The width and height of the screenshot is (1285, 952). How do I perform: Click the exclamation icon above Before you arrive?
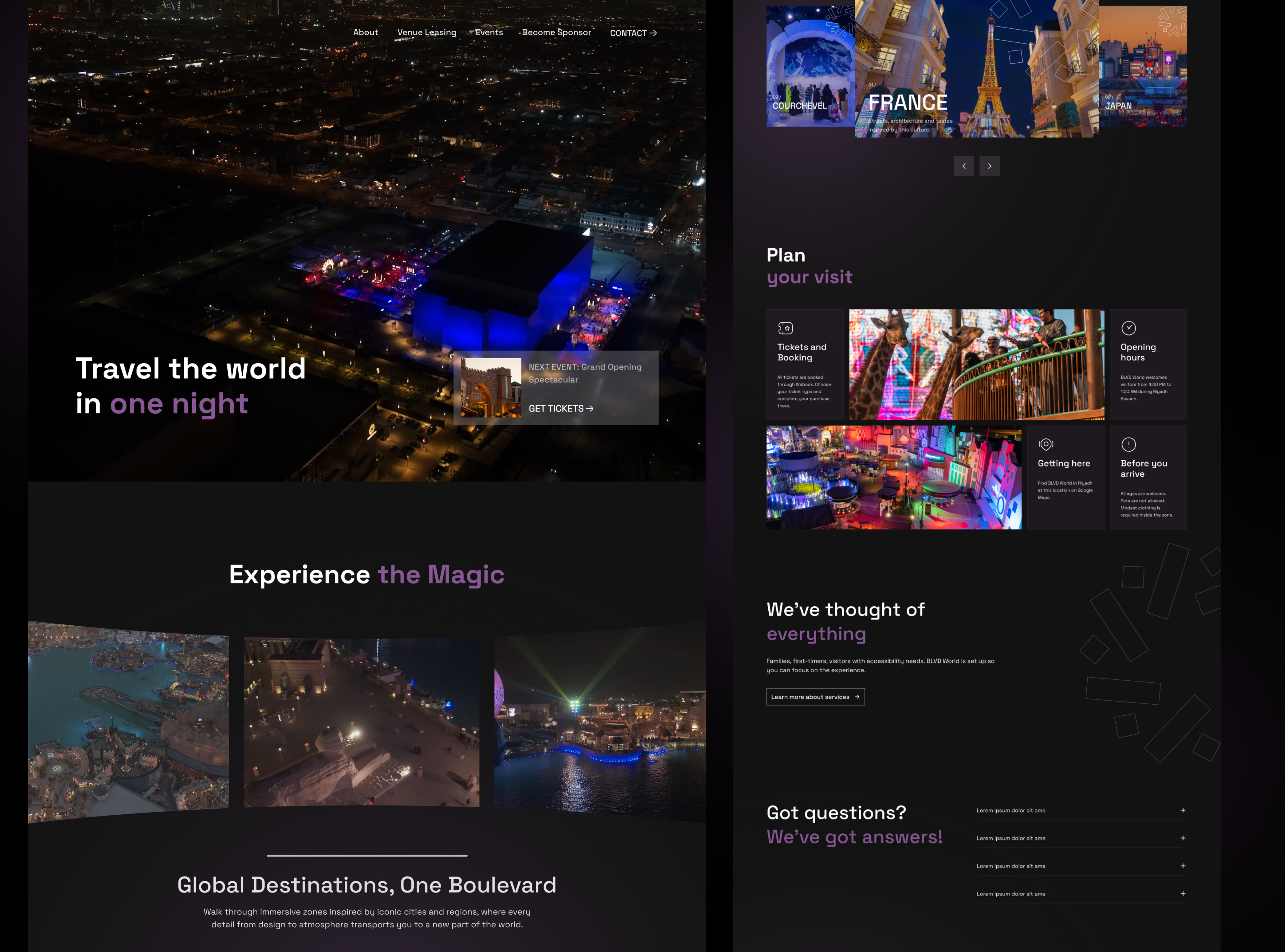(x=1128, y=444)
